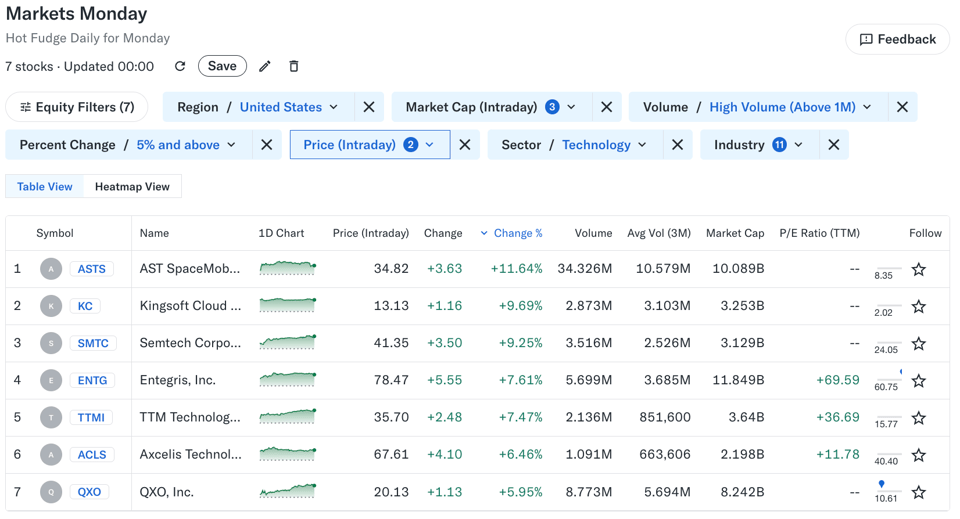Clear the Sector Technology filter

click(x=678, y=145)
